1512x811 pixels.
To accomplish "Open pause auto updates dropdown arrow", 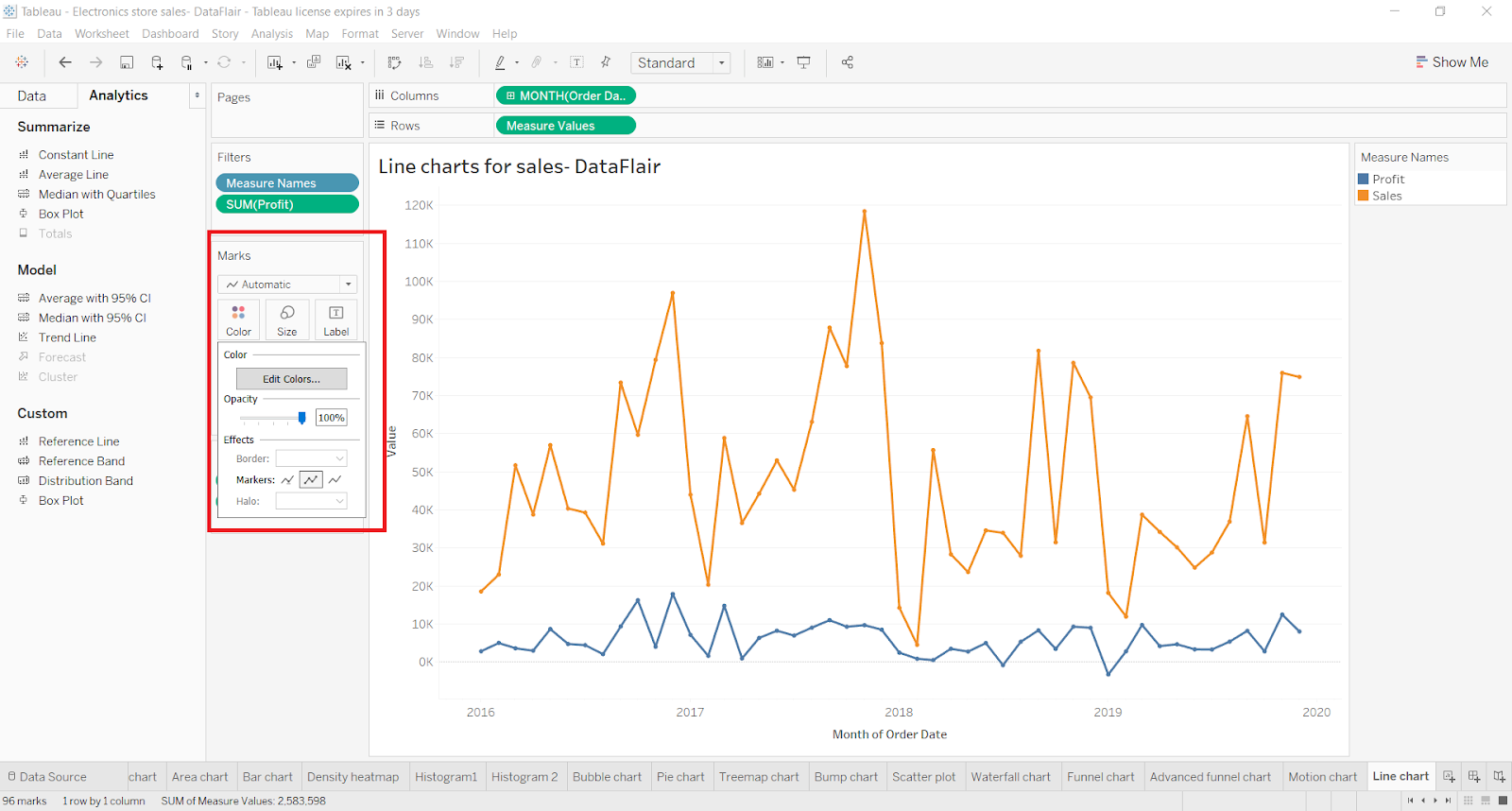I will 205,63.
